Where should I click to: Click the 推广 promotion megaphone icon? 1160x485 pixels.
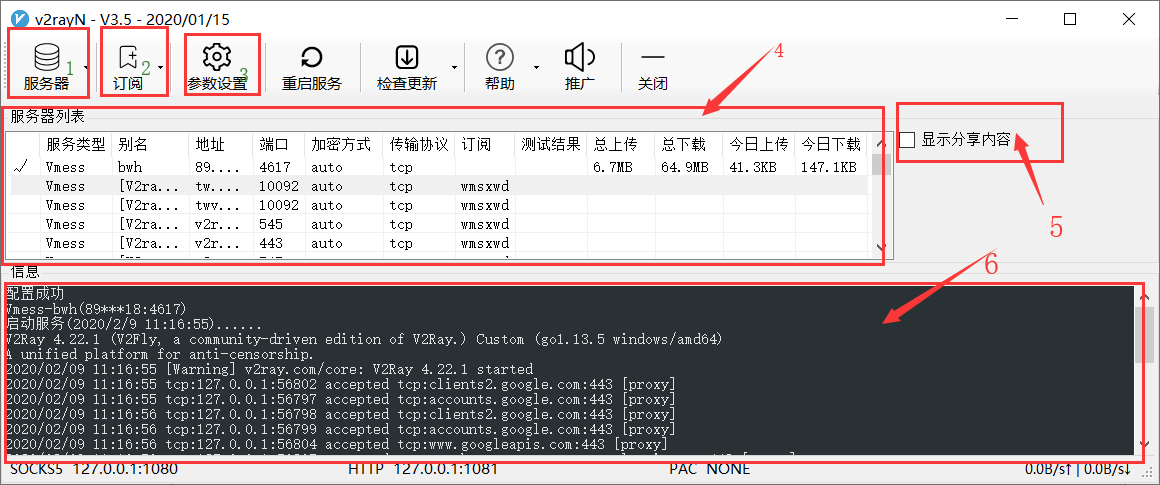tap(580, 58)
